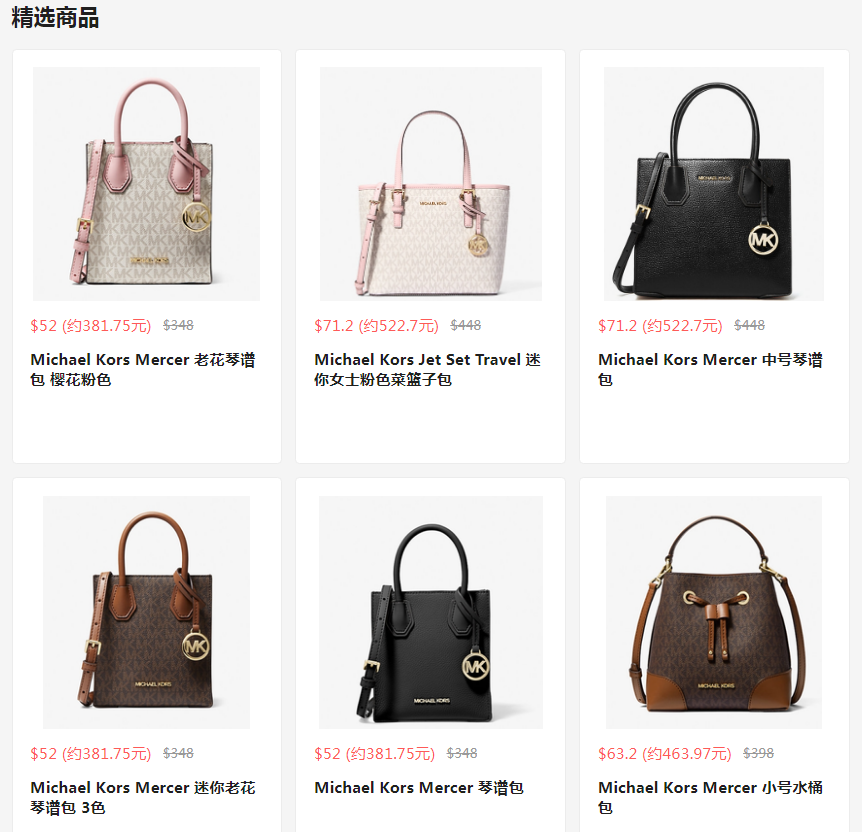Open the black Mercer 中号琴谱包 image

pos(714,184)
